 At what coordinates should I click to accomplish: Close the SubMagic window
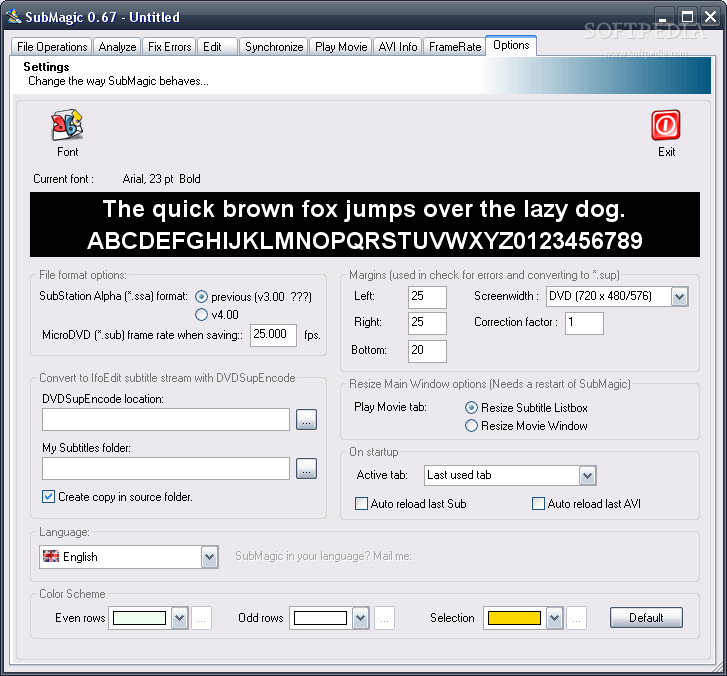(x=710, y=17)
